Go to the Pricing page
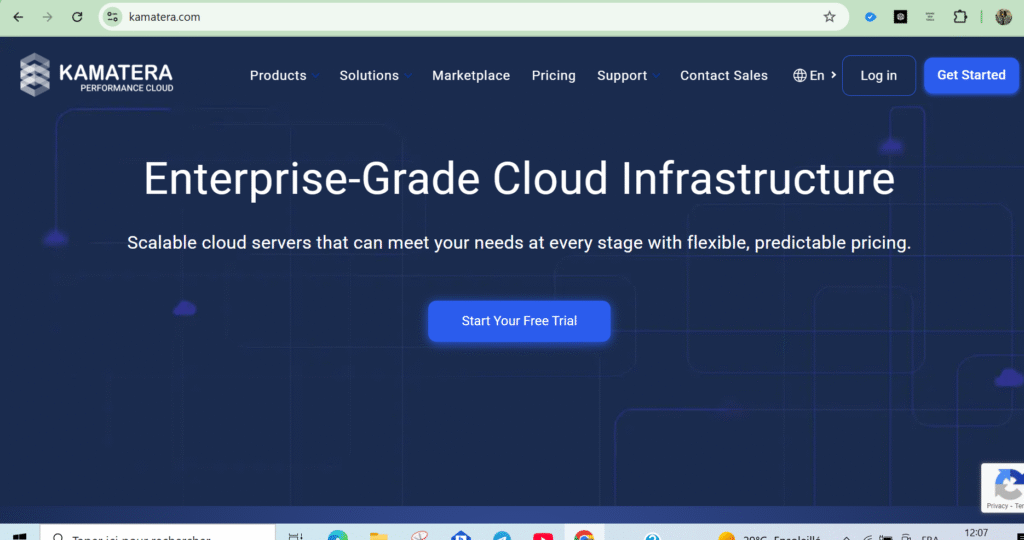The width and height of the screenshot is (1024, 540). 553,75
